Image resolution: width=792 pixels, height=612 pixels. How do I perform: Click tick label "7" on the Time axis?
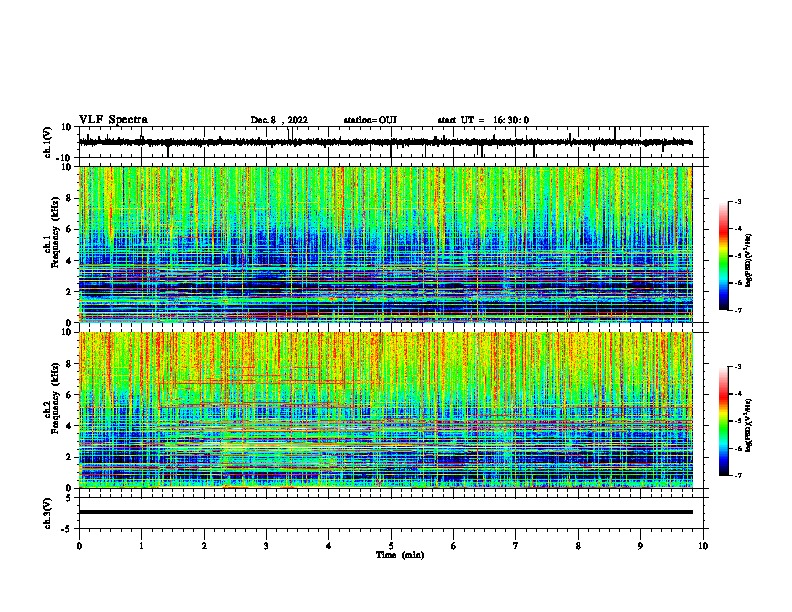click(x=516, y=546)
